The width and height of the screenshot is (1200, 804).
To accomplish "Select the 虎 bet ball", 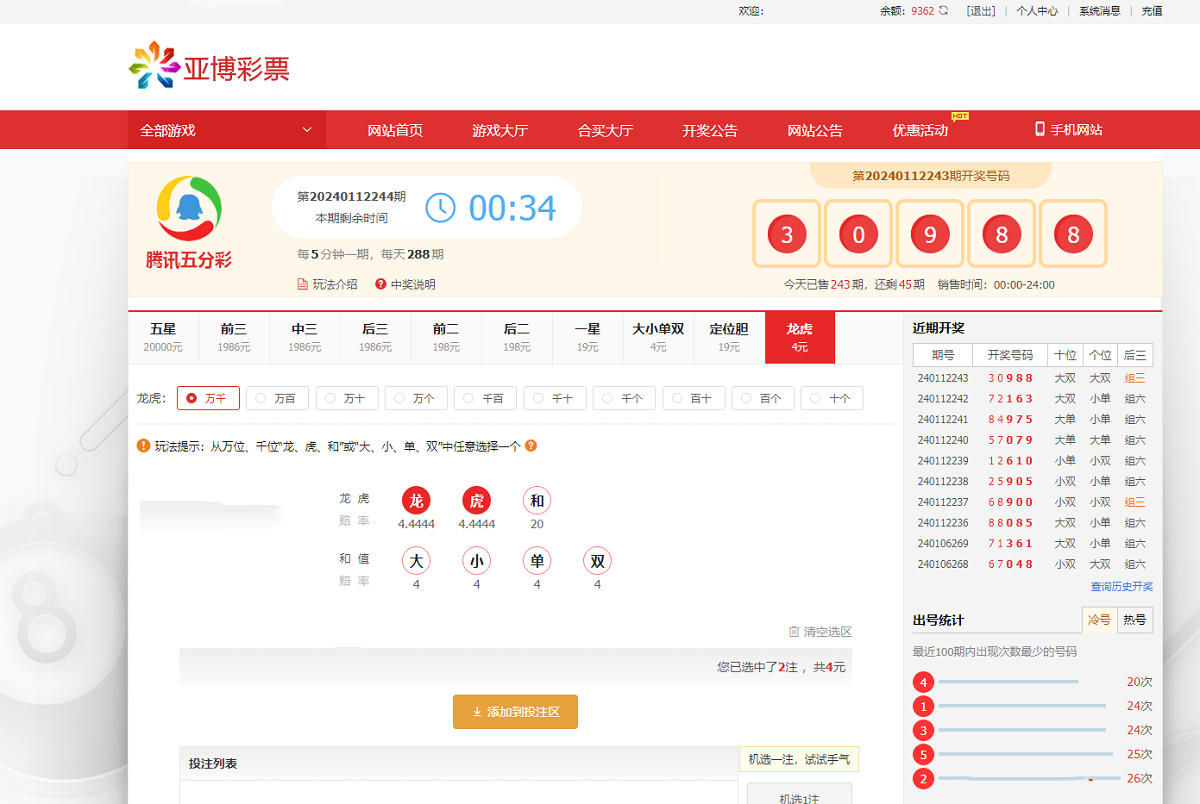I will 476,501.
